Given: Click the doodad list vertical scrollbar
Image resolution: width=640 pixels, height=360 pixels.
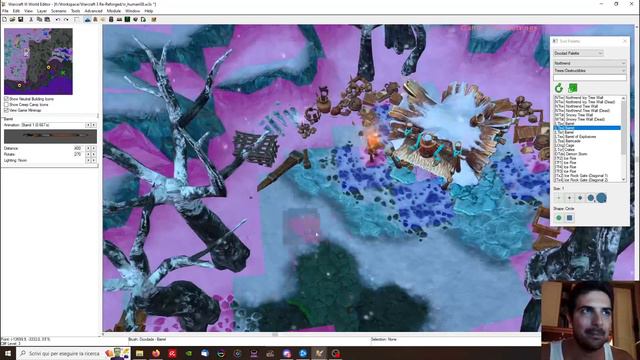Looking at the screenshot, I should click(624, 139).
